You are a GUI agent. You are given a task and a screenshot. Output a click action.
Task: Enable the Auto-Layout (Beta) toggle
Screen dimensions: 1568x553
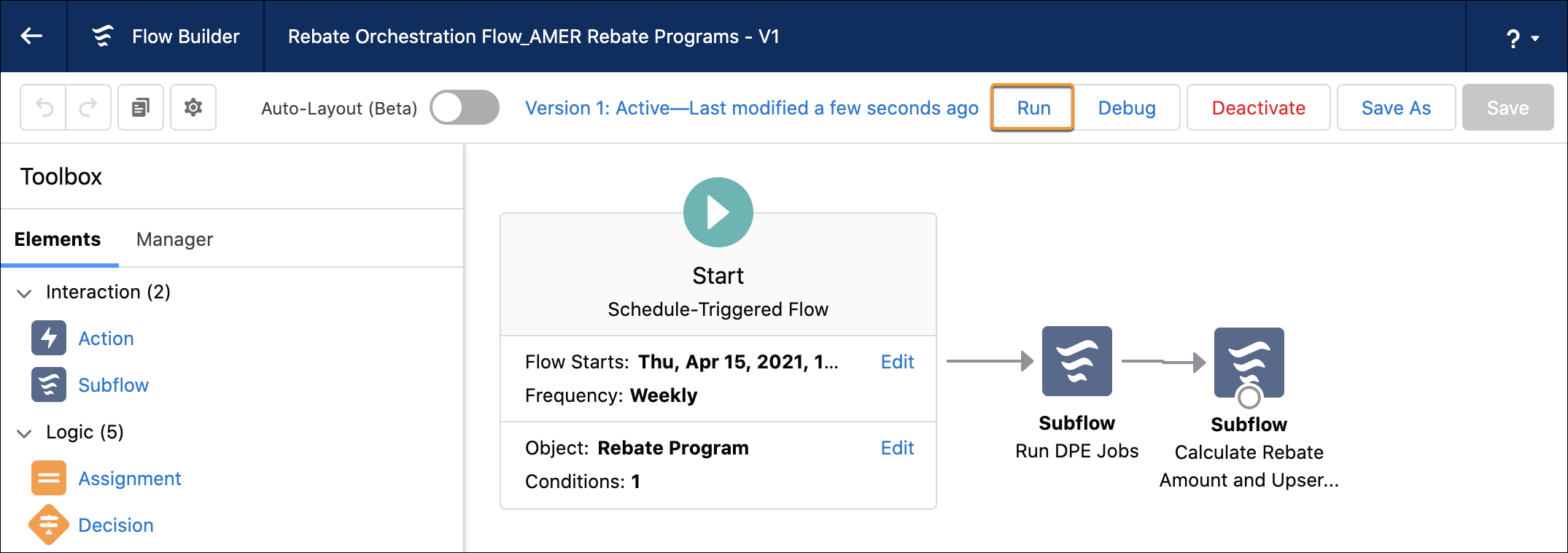464,107
